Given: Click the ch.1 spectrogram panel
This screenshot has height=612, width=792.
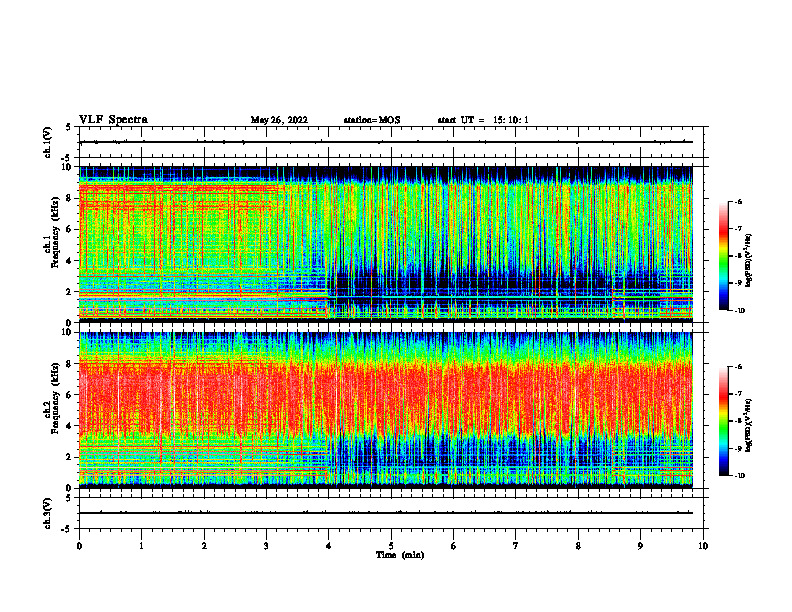Looking at the screenshot, I should coord(386,244).
